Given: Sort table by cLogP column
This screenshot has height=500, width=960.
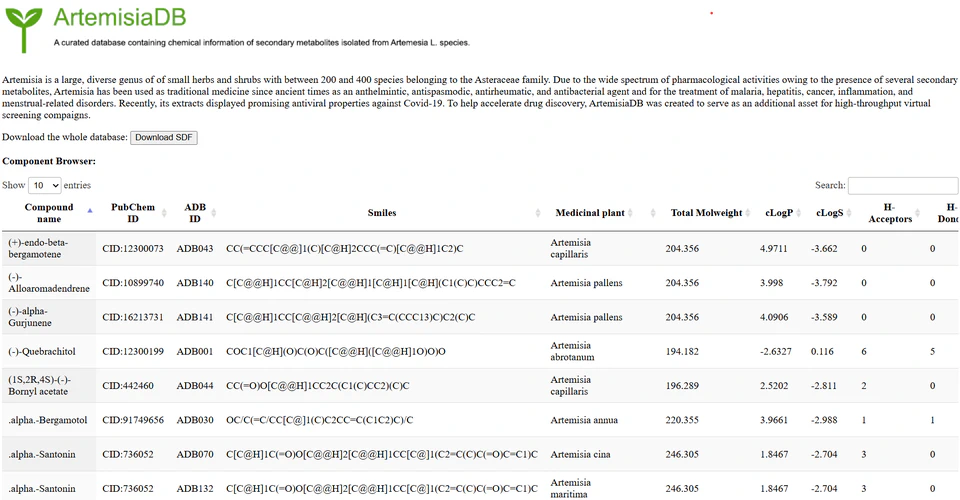Looking at the screenshot, I should (779, 213).
